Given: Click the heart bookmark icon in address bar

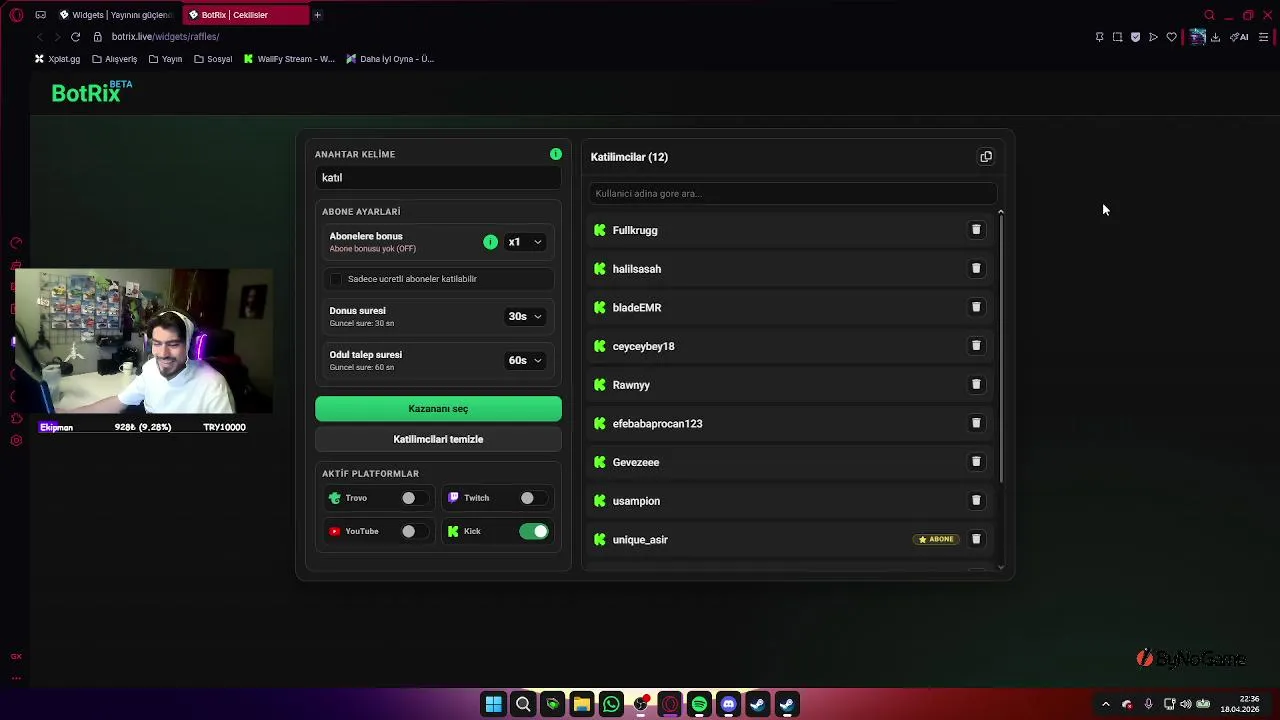Looking at the screenshot, I should pos(1171,37).
